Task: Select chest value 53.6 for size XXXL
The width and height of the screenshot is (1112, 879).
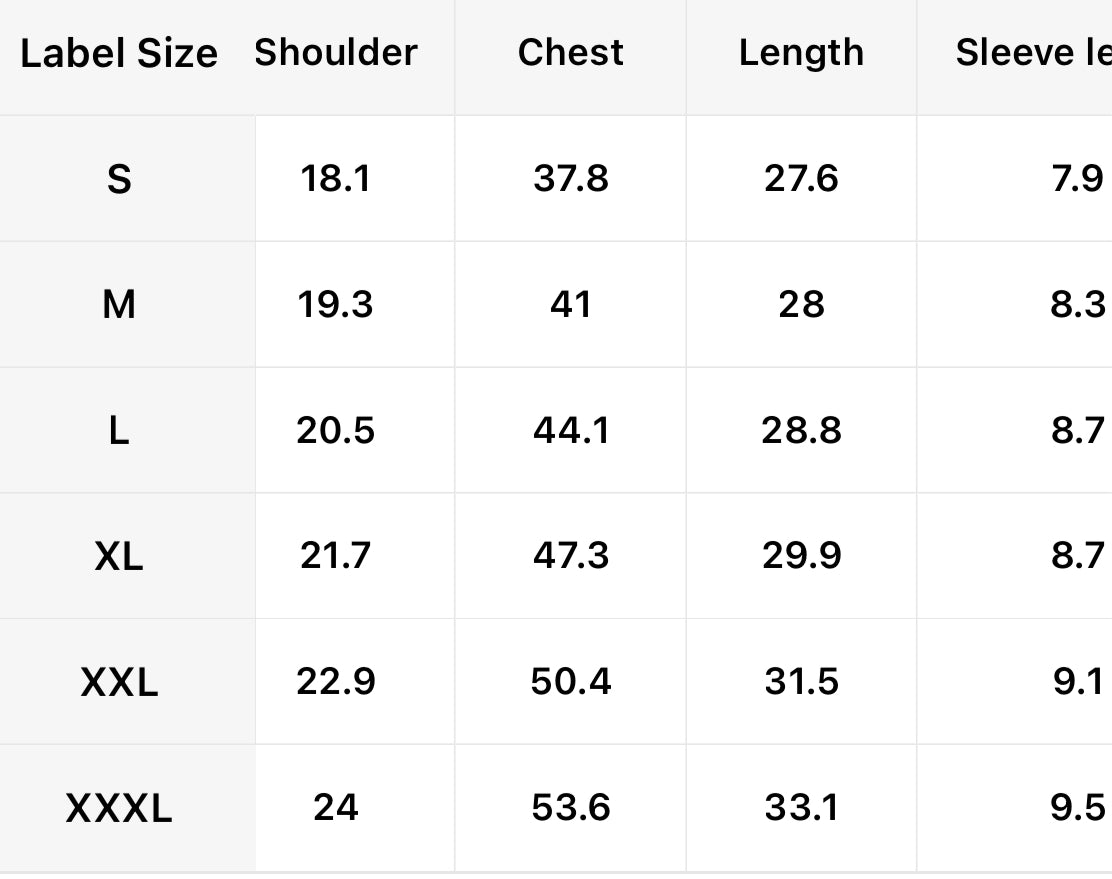Action: pos(571,807)
